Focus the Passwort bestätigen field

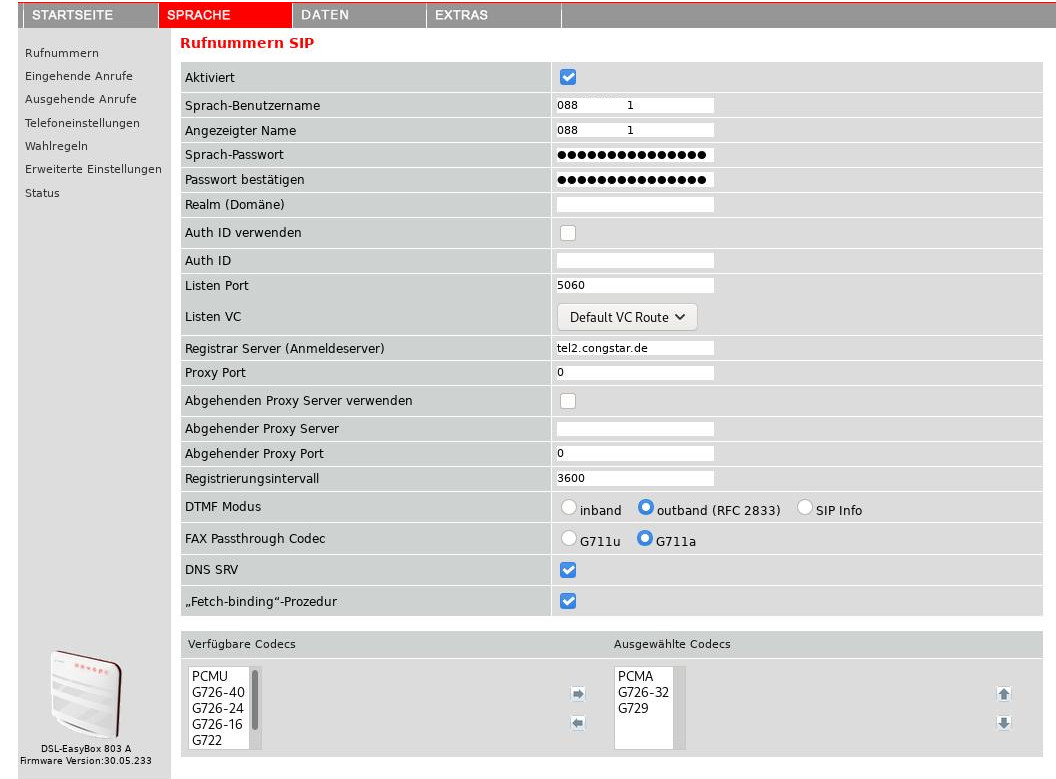click(635, 180)
